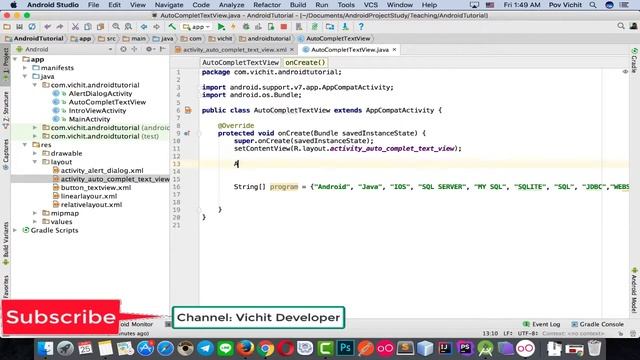Click the Hide Project panel icon
The width and height of the screenshot is (640, 360).
click(x=162, y=49)
